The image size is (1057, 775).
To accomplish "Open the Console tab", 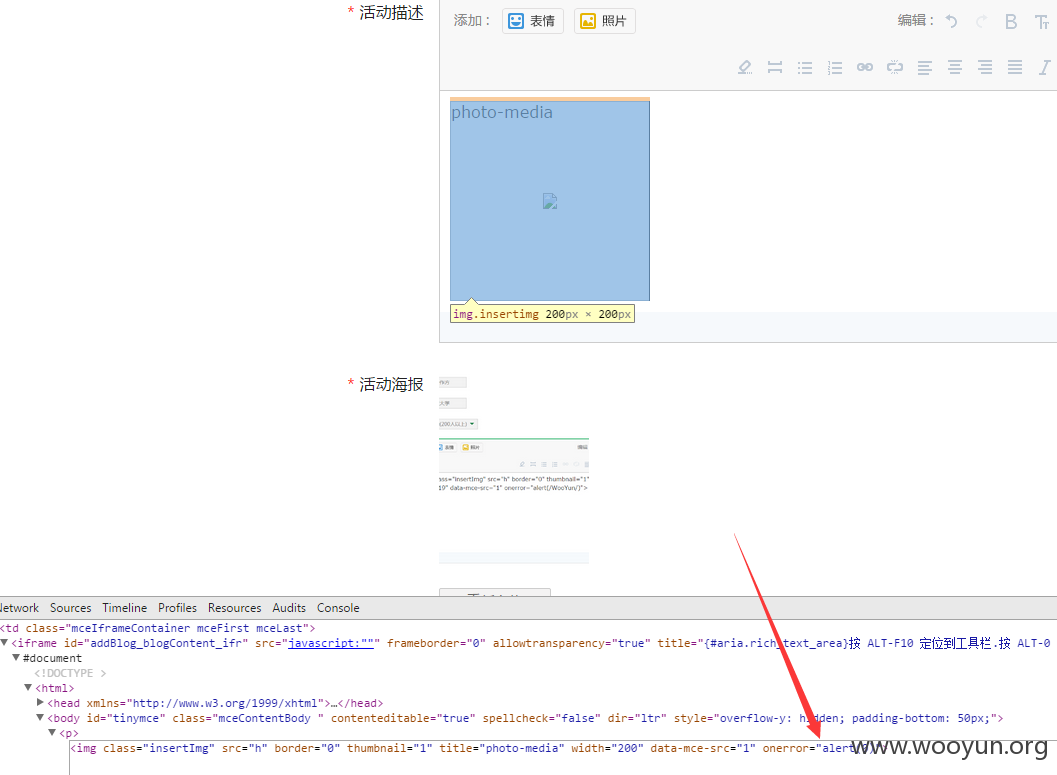I will click(x=338, y=608).
